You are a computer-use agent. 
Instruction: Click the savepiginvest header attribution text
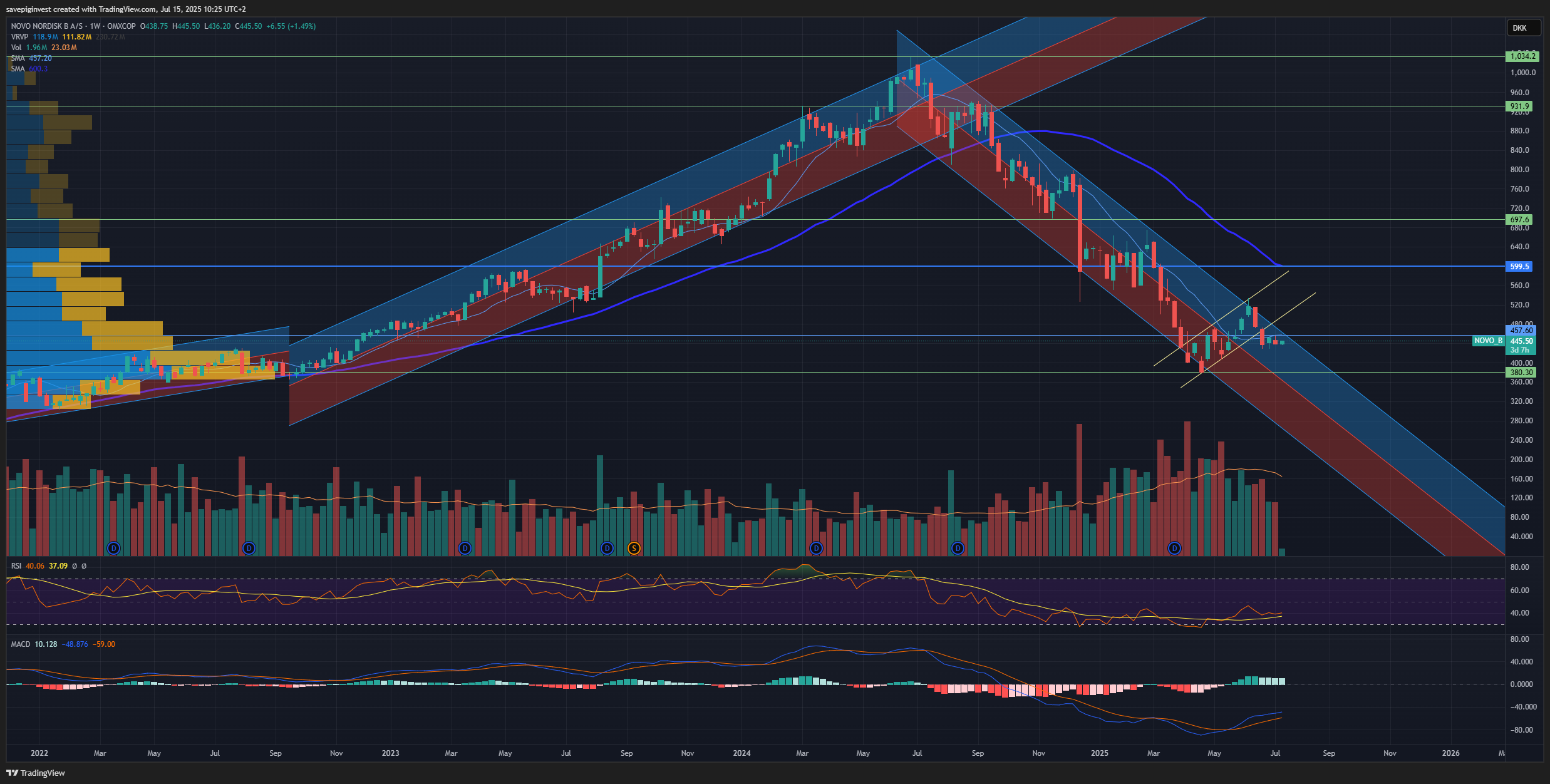point(126,9)
